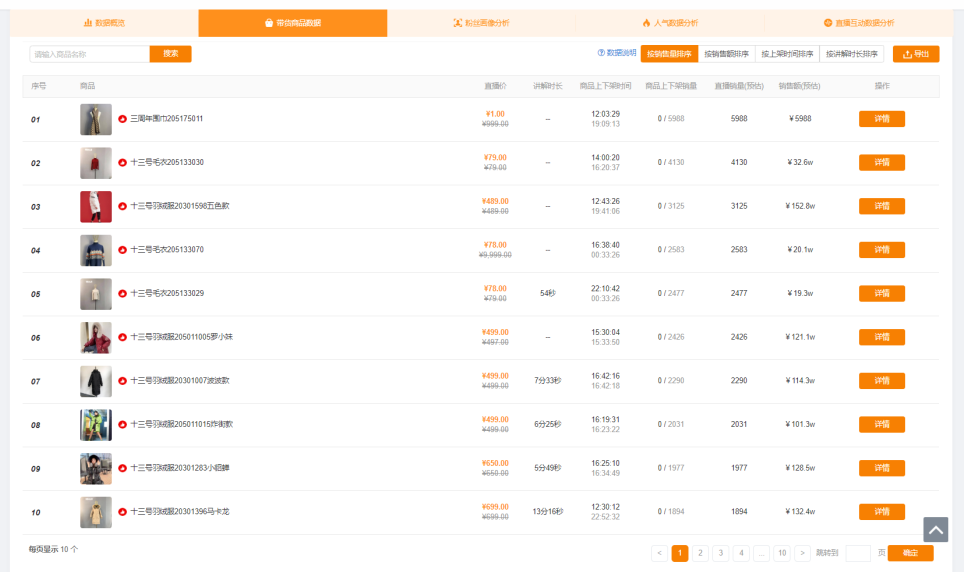Open 详情 for row 02 (¥79.00)

coord(882,162)
